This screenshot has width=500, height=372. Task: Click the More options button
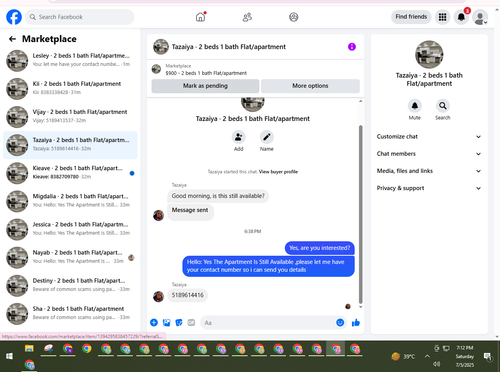tap(310, 86)
